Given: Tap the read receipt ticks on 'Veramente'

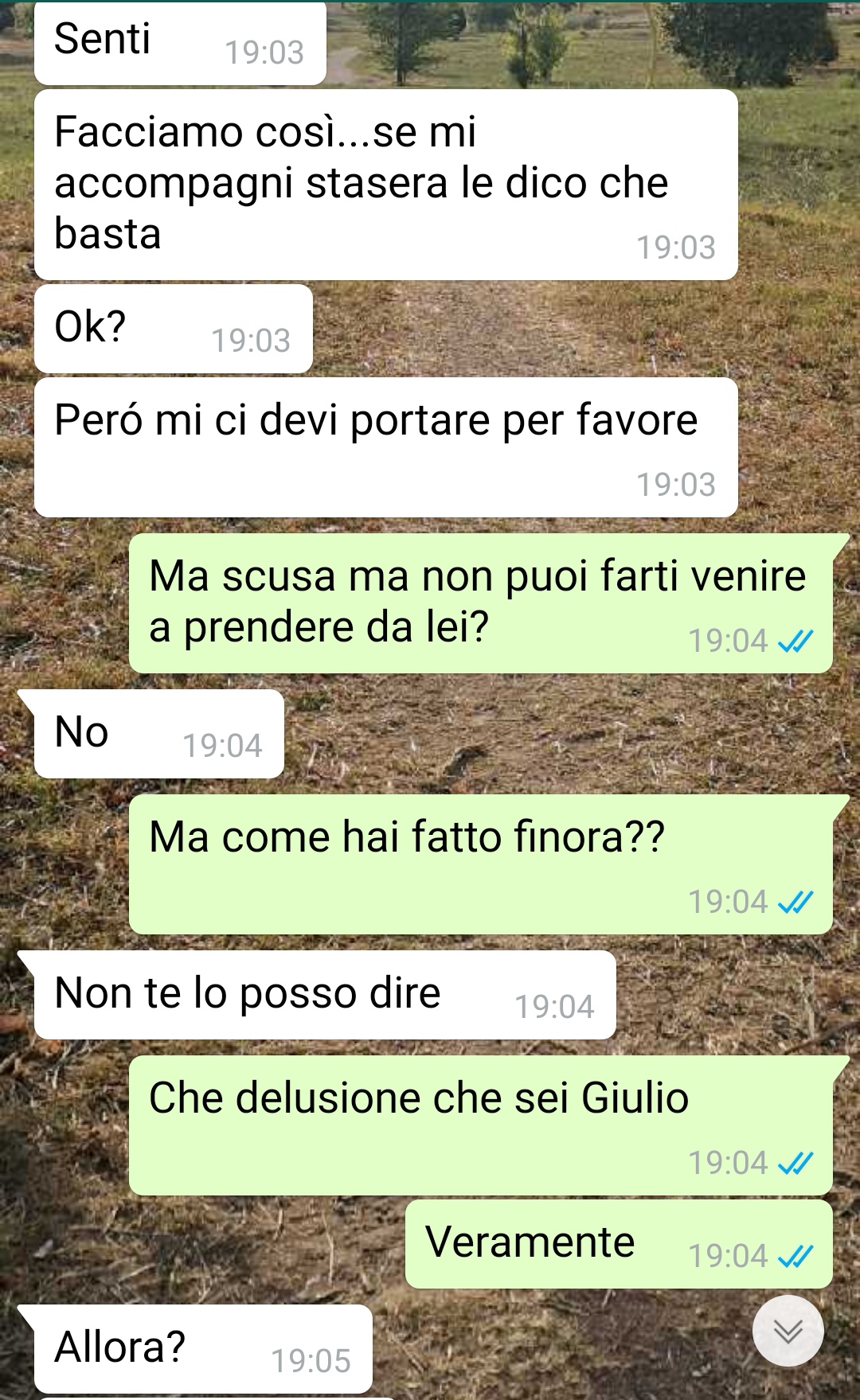Looking at the screenshot, I should pyautogui.click(x=795, y=1256).
